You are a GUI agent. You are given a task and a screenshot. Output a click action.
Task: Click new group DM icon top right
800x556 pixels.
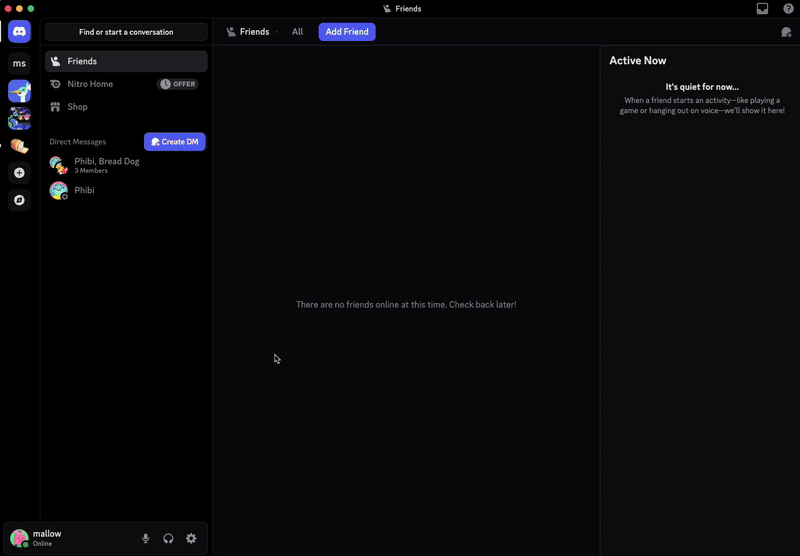786,32
